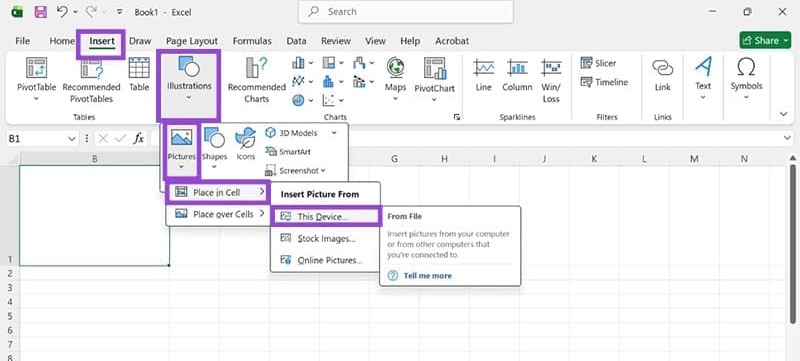Viewport: 800px width, 361px height.
Task: Open the Page Layout tab
Action: click(x=192, y=41)
